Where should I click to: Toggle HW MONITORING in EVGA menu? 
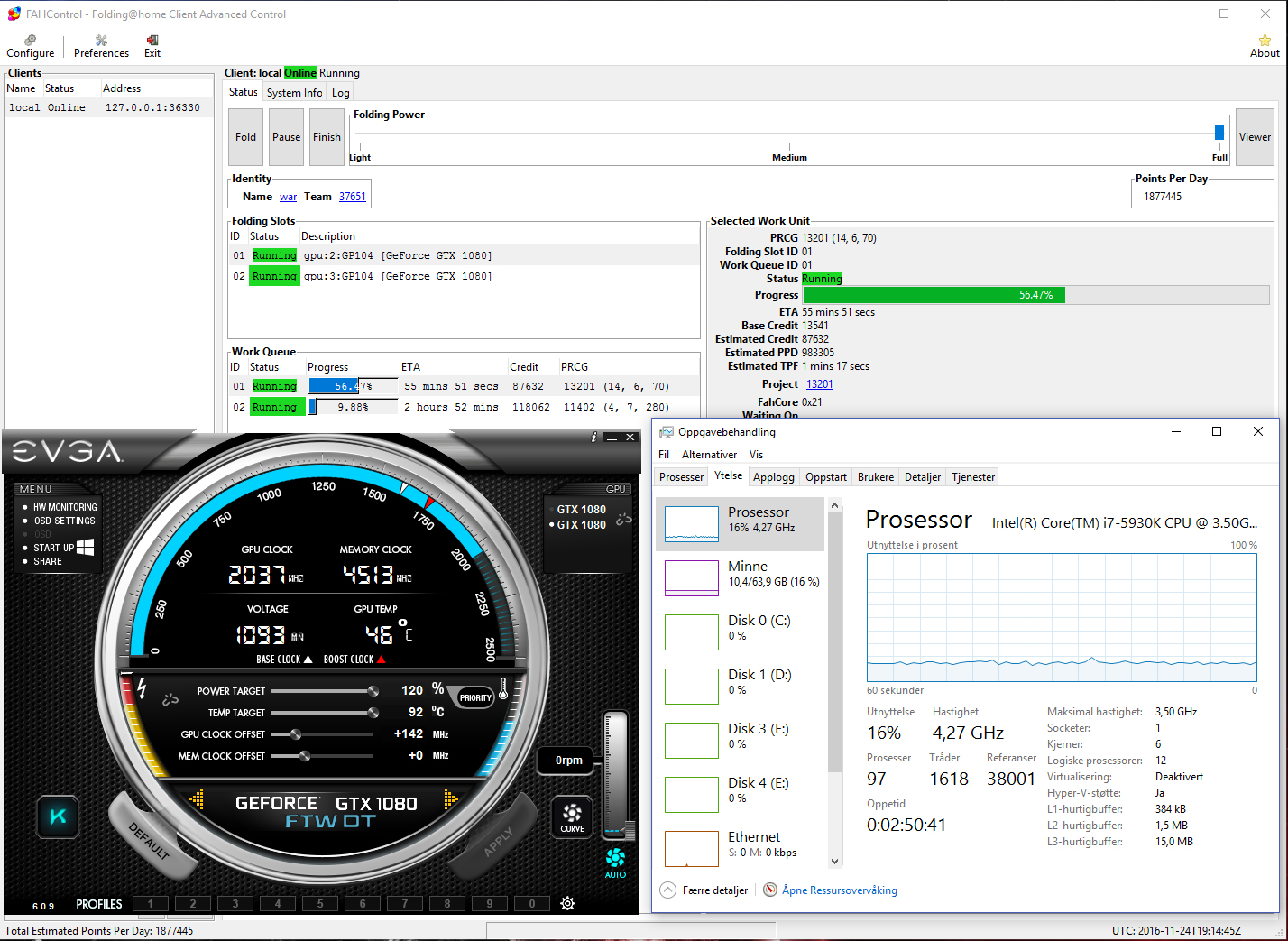pyautogui.click(x=65, y=507)
